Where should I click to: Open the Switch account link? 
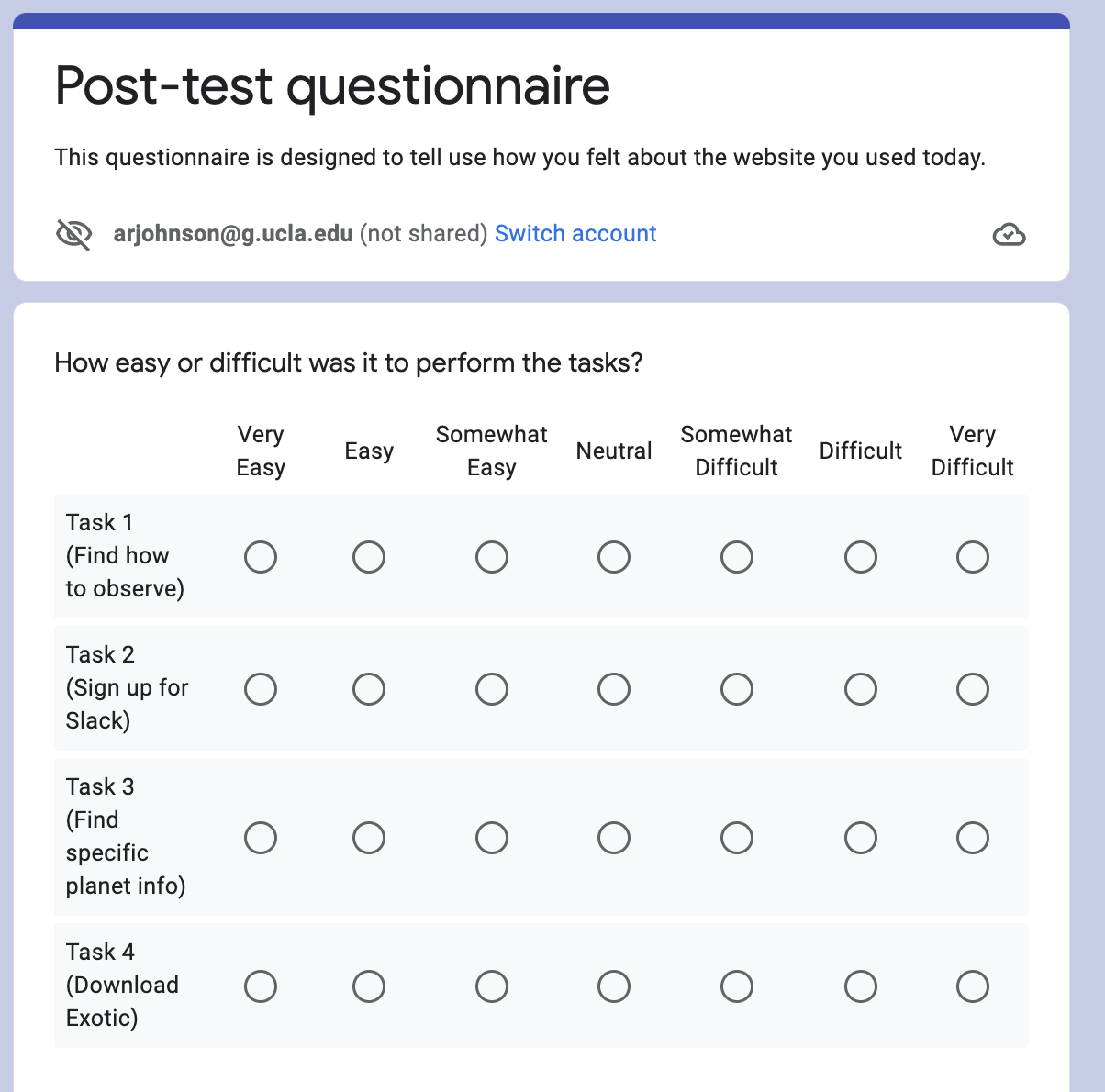[575, 234]
